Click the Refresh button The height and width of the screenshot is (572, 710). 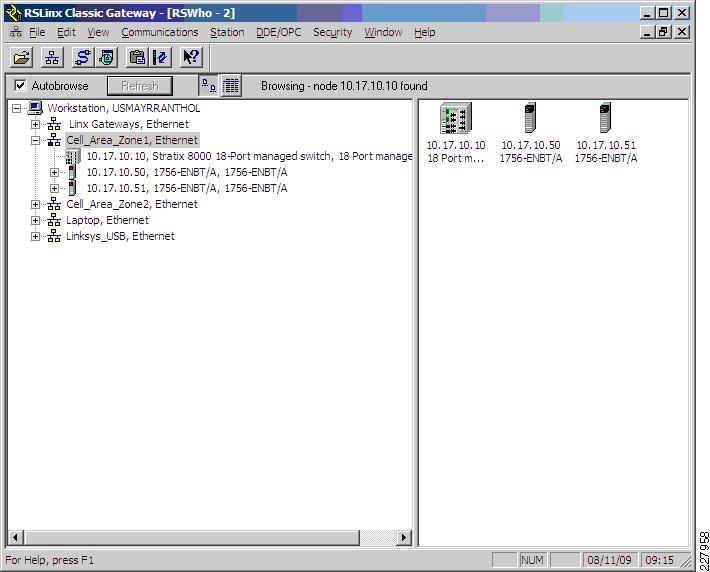tap(140, 86)
